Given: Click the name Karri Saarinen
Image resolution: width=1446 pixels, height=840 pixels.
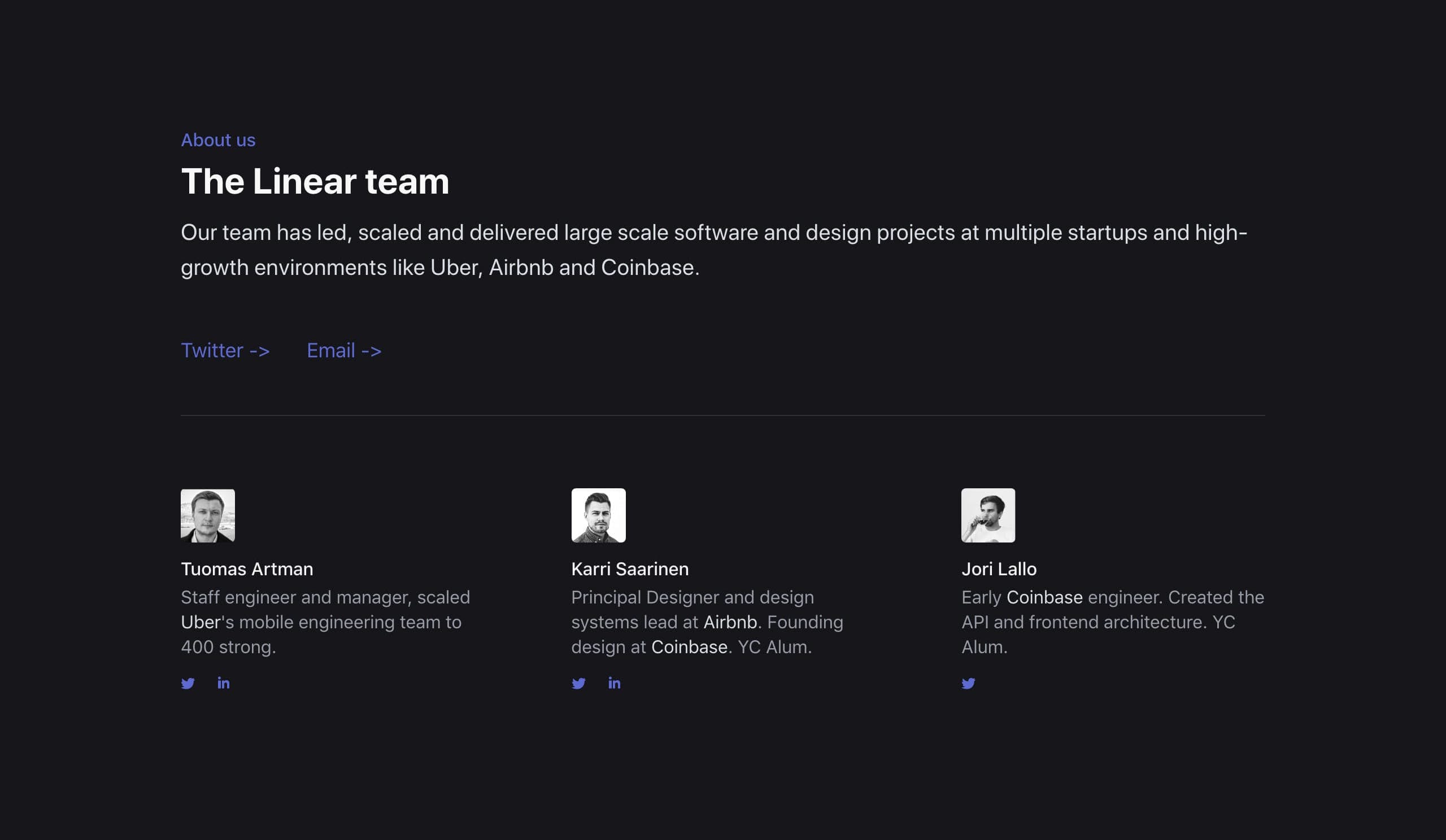Looking at the screenshot, I should click(629, 569).
